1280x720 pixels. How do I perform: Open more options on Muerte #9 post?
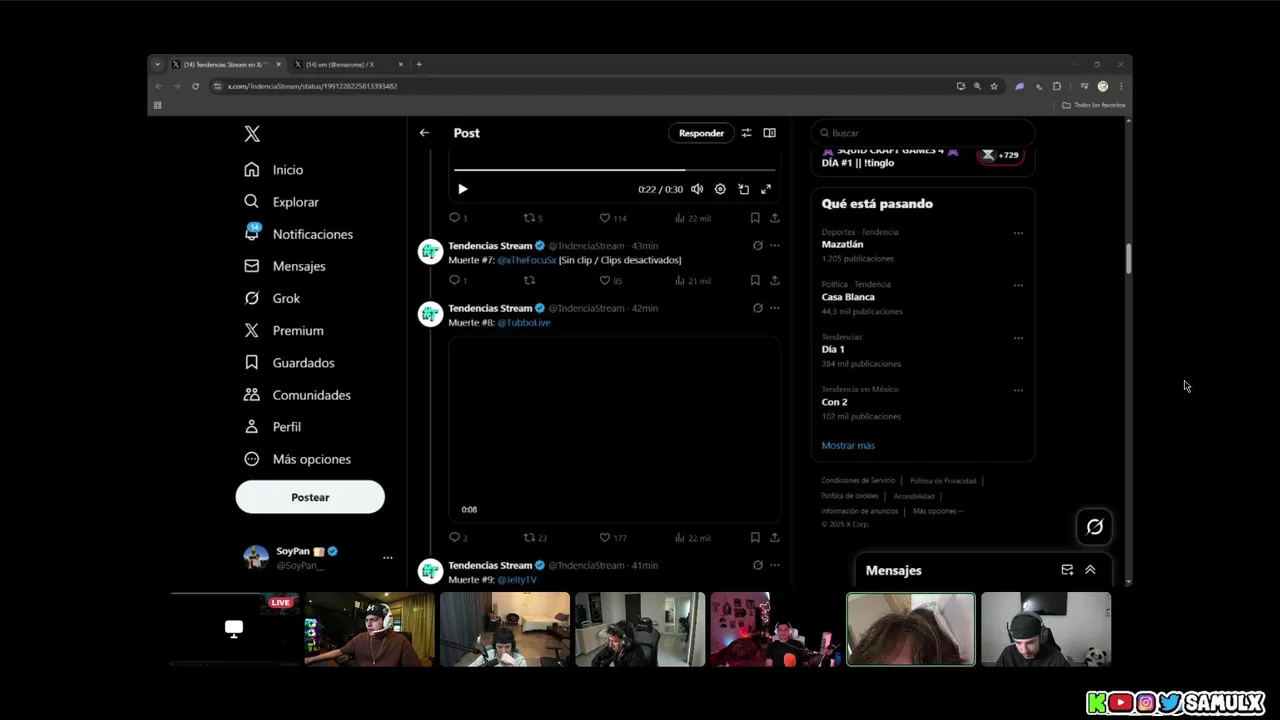click(774, 565)
